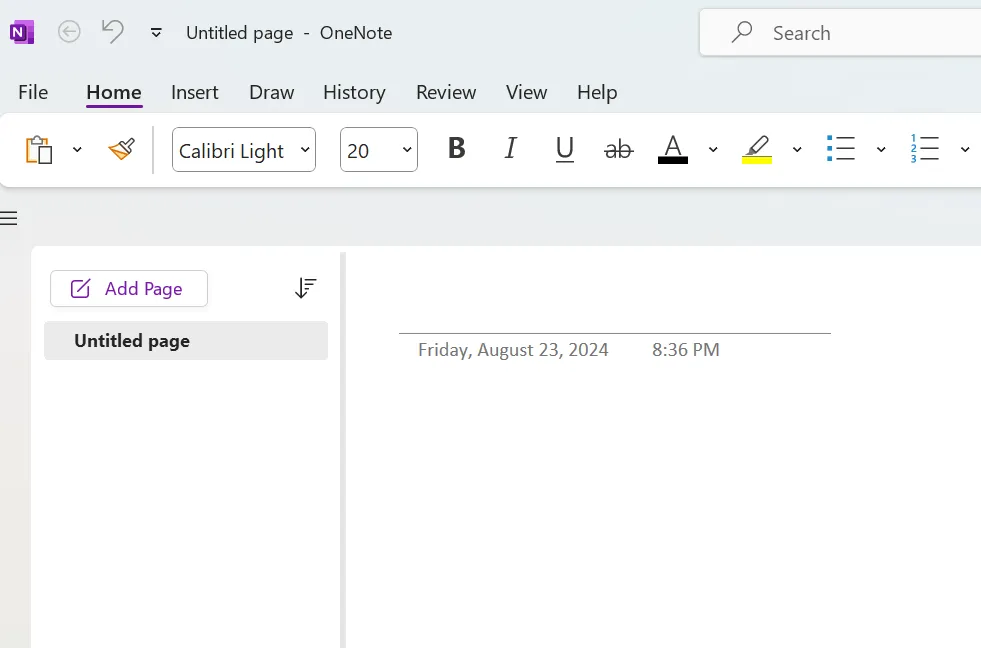The width and height of the screenshot is (981, 648).
Task: Paste from clipboard icon
Action: (x=39, y=149)
